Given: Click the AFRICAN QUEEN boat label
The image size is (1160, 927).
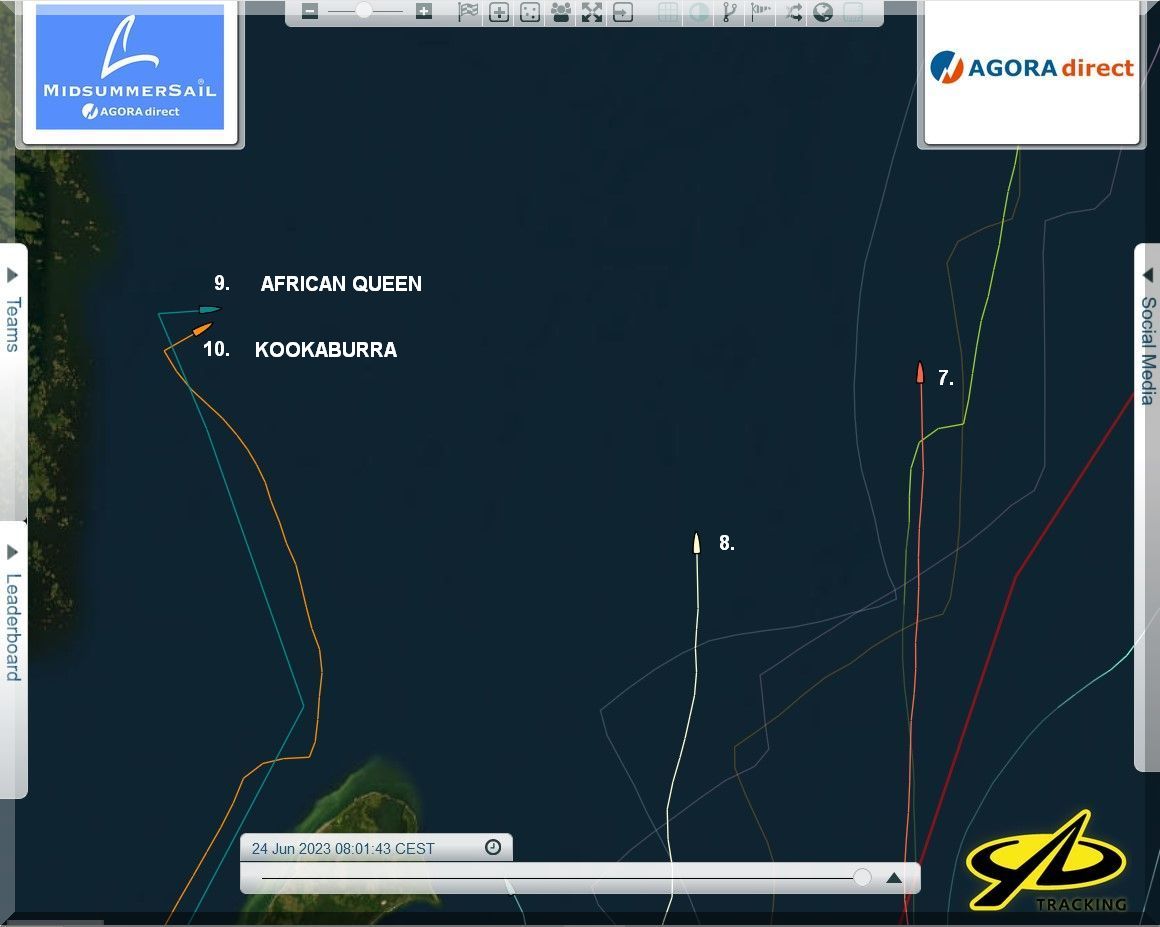Looking at the screenshot, I should tap(341, 284).
